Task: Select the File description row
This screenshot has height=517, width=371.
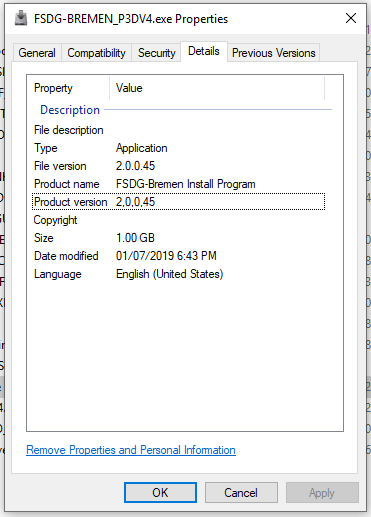Action: click(178, 130)
